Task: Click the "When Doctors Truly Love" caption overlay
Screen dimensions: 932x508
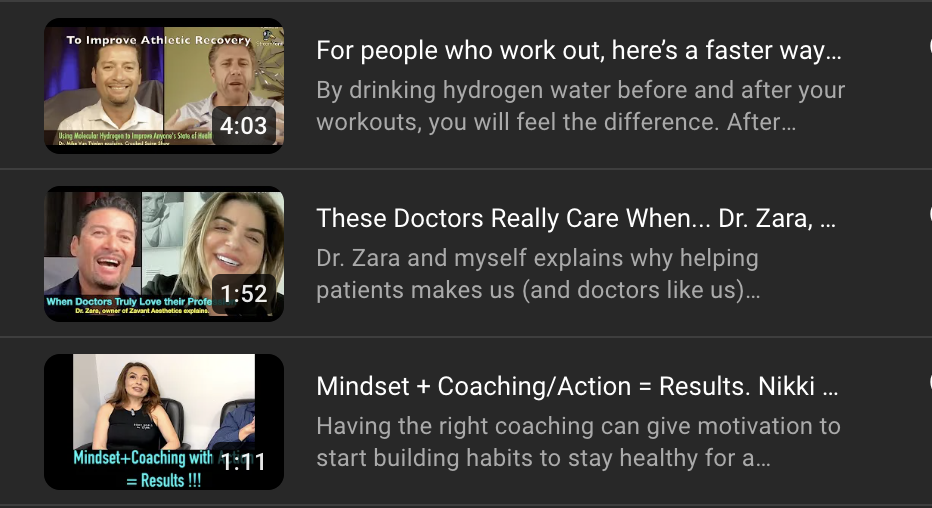Action: [129, 302]
